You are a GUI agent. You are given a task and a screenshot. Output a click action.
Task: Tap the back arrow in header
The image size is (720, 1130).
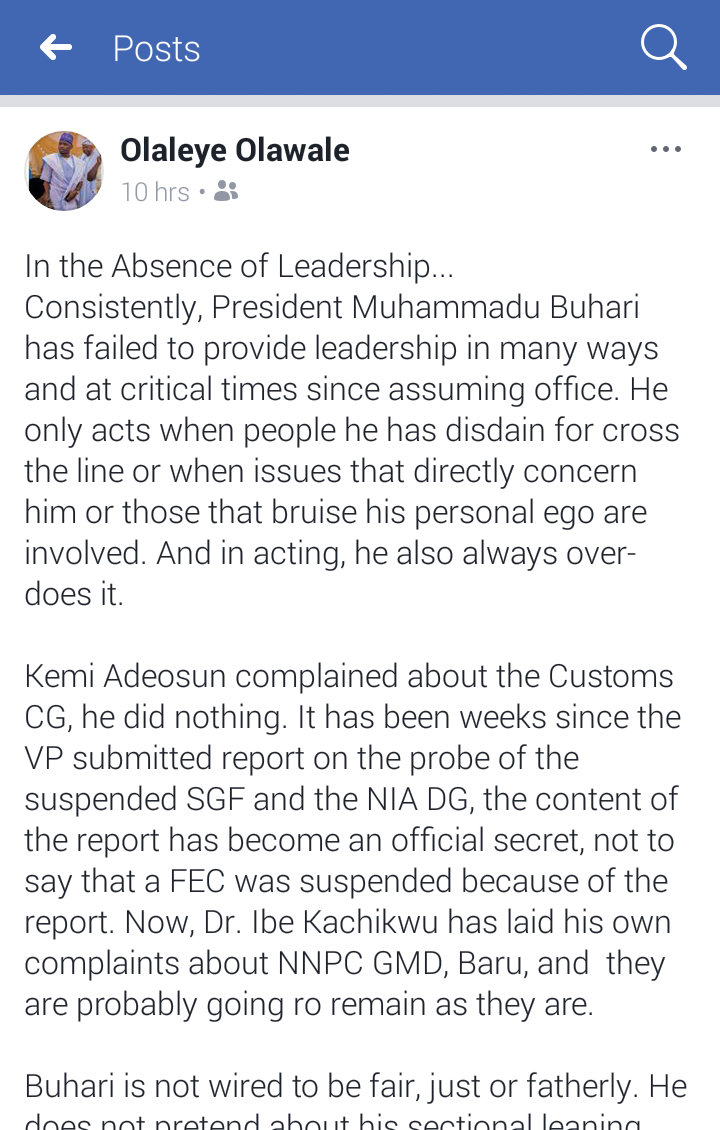(56, 47)
